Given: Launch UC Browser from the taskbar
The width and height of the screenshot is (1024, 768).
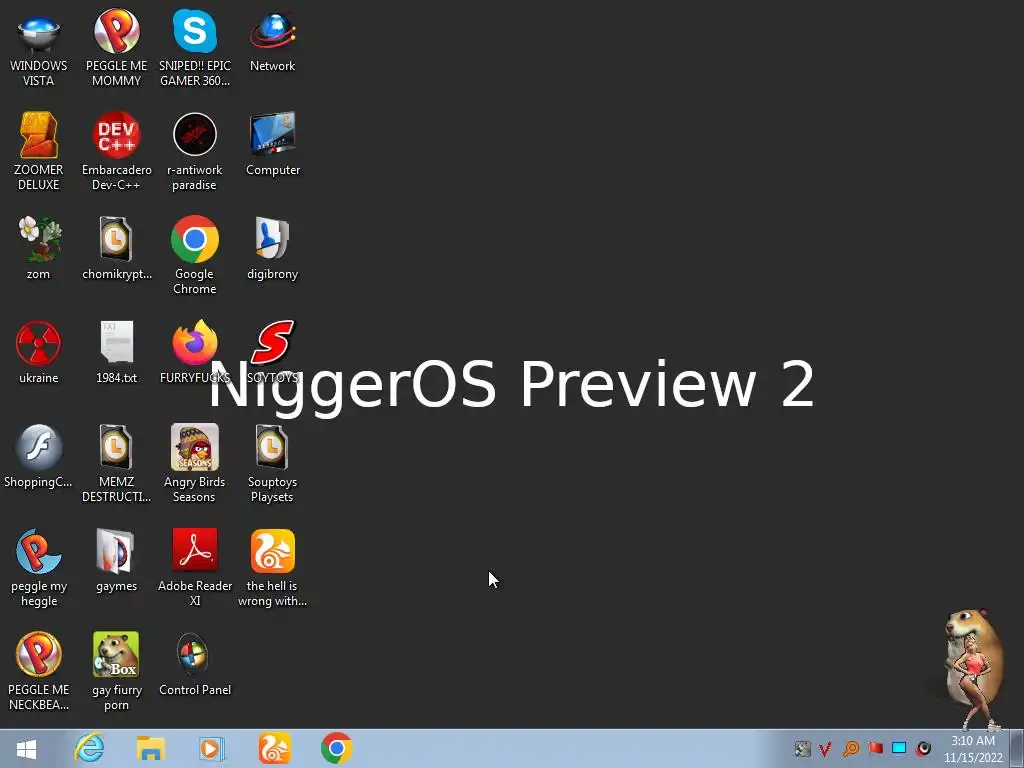Looking at the screenshot, I should [x=274, y=748].
